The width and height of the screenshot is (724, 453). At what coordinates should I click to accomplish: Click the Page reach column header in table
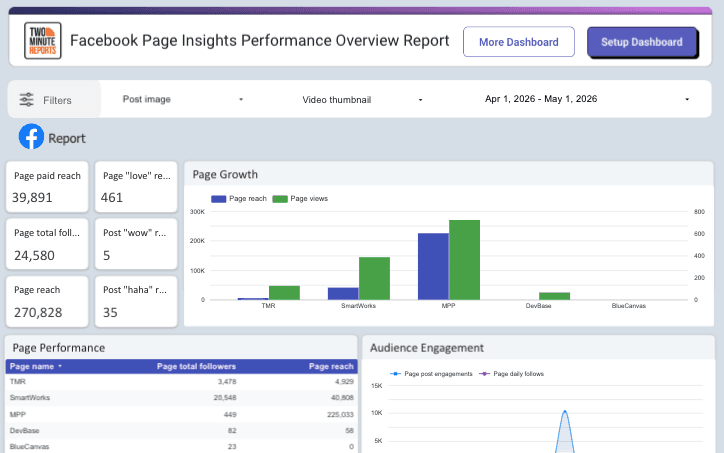click(x=331, y=366)
